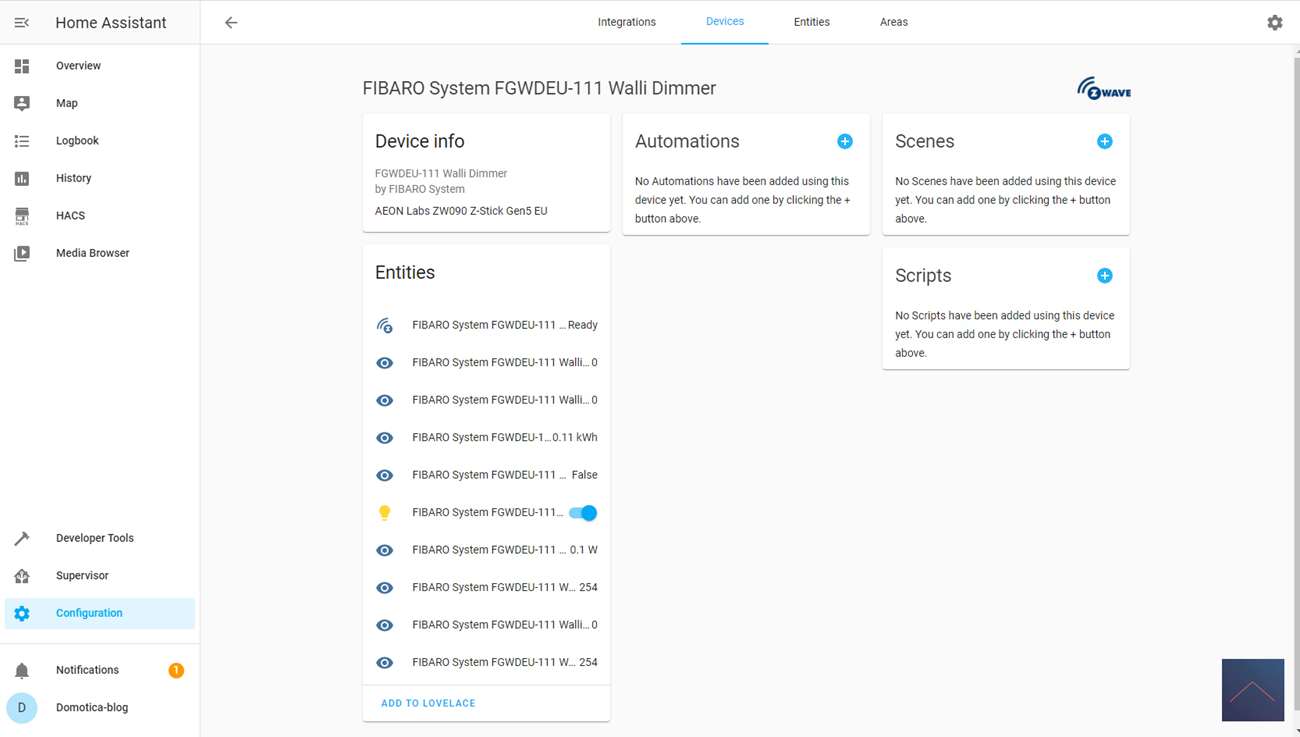Switch to the Entities tab
This screenshot has height=737, width=1300.
(x=811, y=22)
